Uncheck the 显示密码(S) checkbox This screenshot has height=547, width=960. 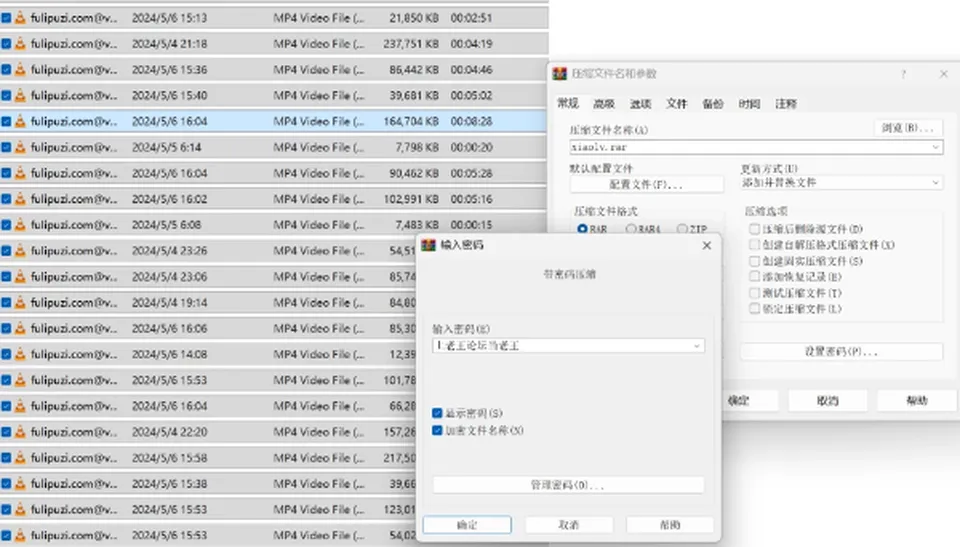tap(437, 413)
